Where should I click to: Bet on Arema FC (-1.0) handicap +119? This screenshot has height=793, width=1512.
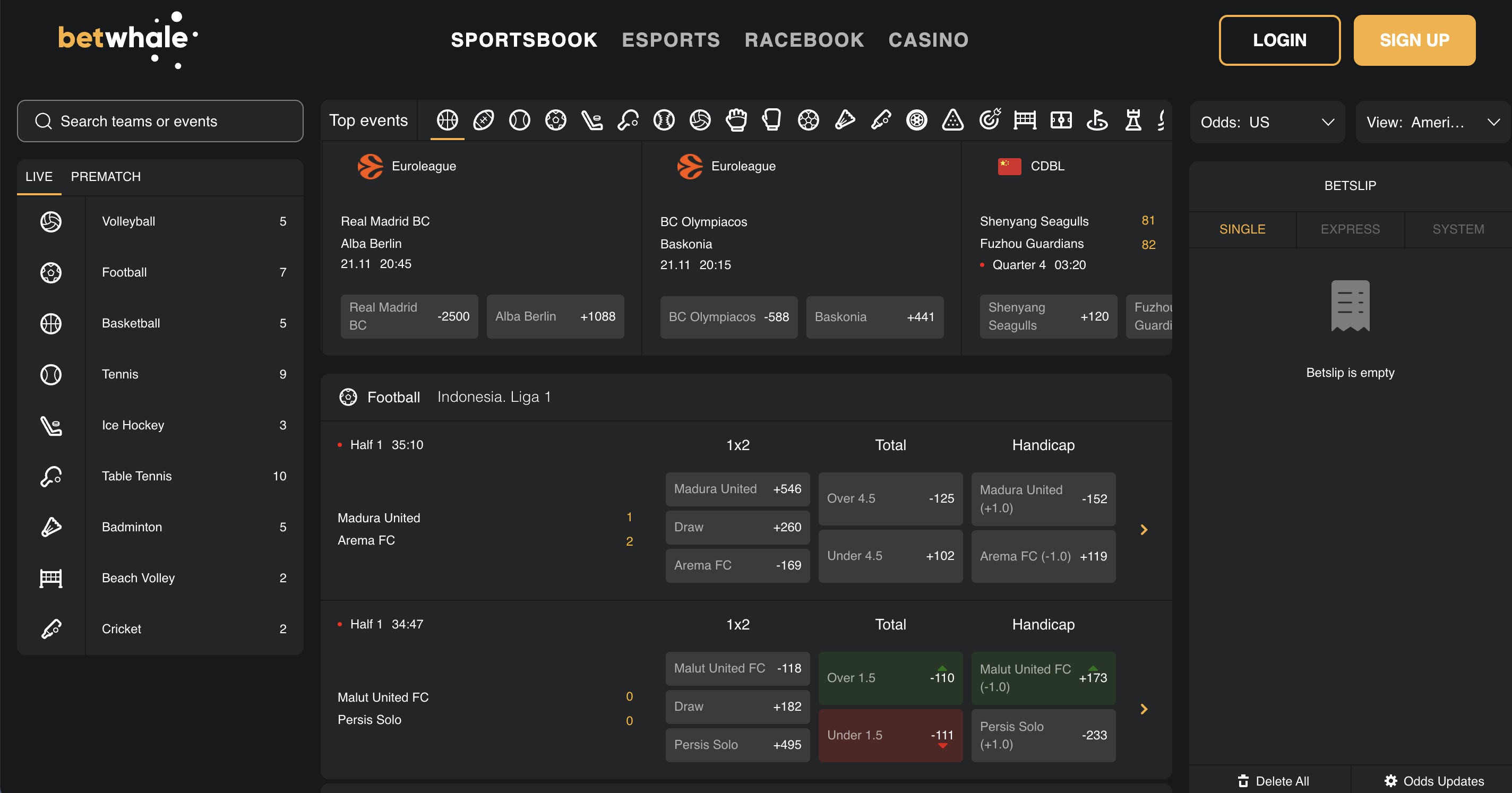pyautogui.click(x=1043, y=556)
